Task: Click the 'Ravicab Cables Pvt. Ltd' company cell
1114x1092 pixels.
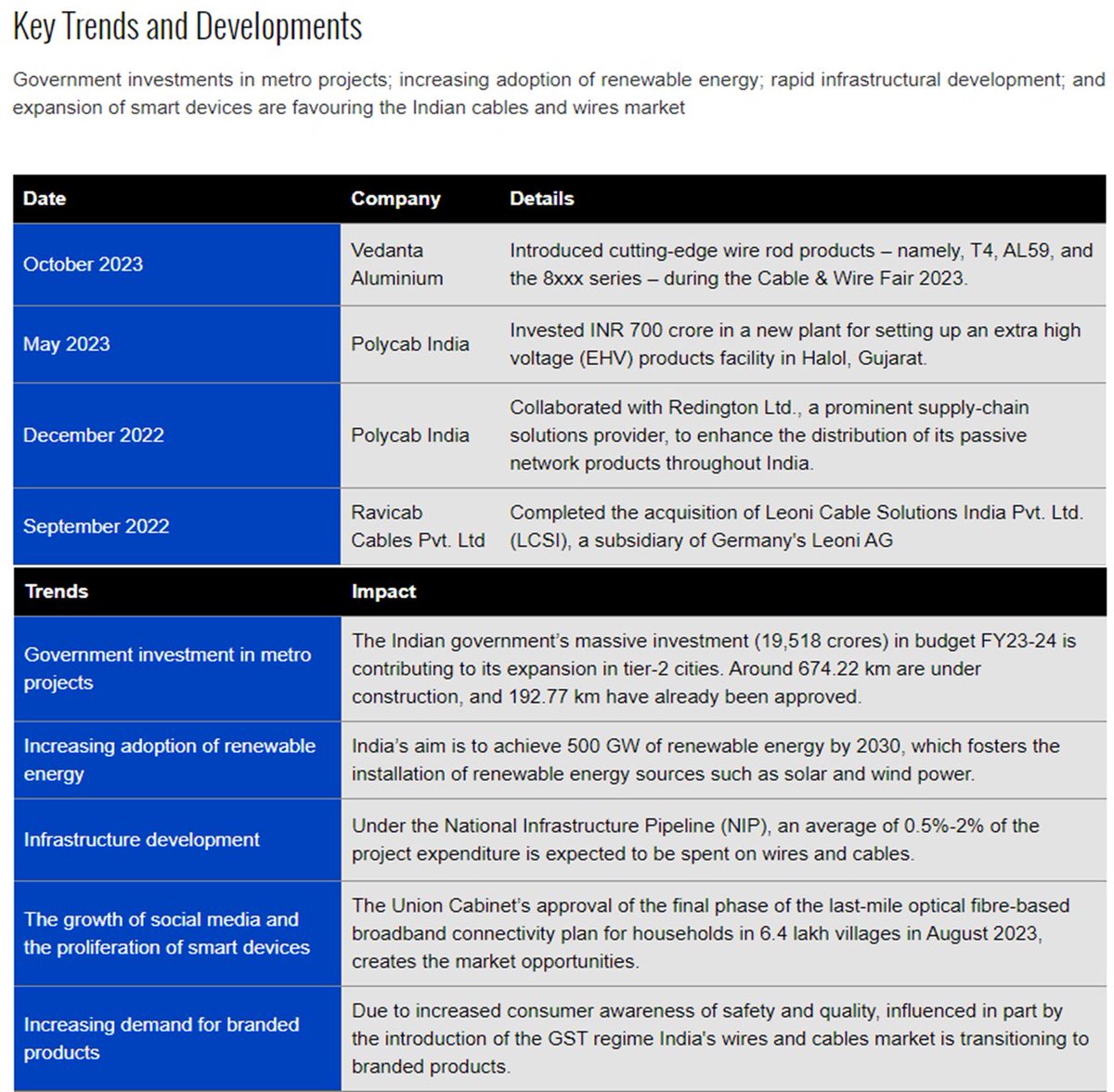Action: (418, 526)
